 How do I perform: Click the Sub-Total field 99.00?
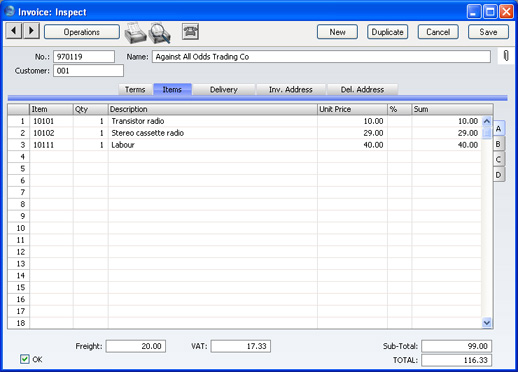tap(457, 346)
